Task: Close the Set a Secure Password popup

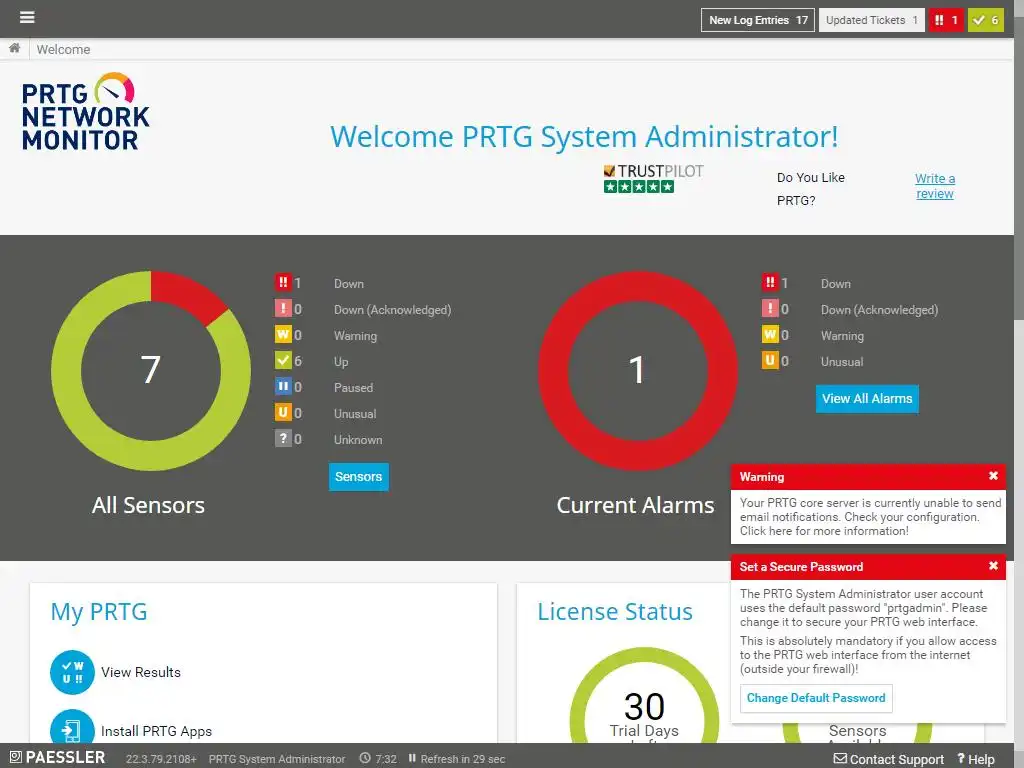Action: [x=993, y=566]
